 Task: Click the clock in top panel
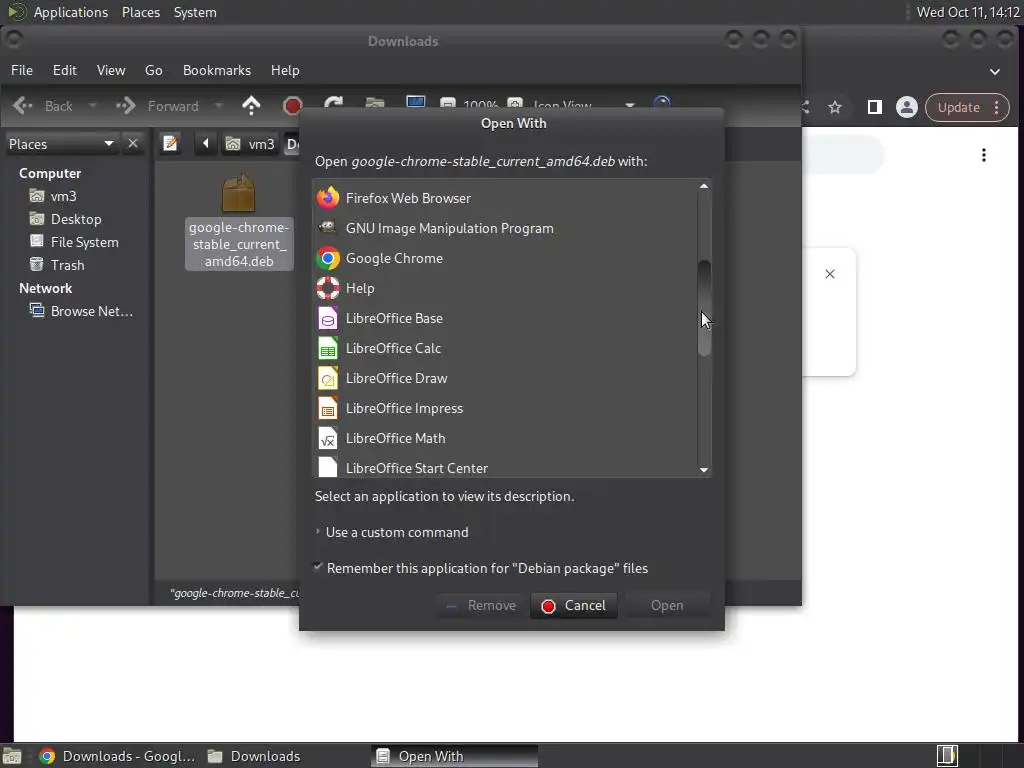pyautogui.click(x=968, y=12)
